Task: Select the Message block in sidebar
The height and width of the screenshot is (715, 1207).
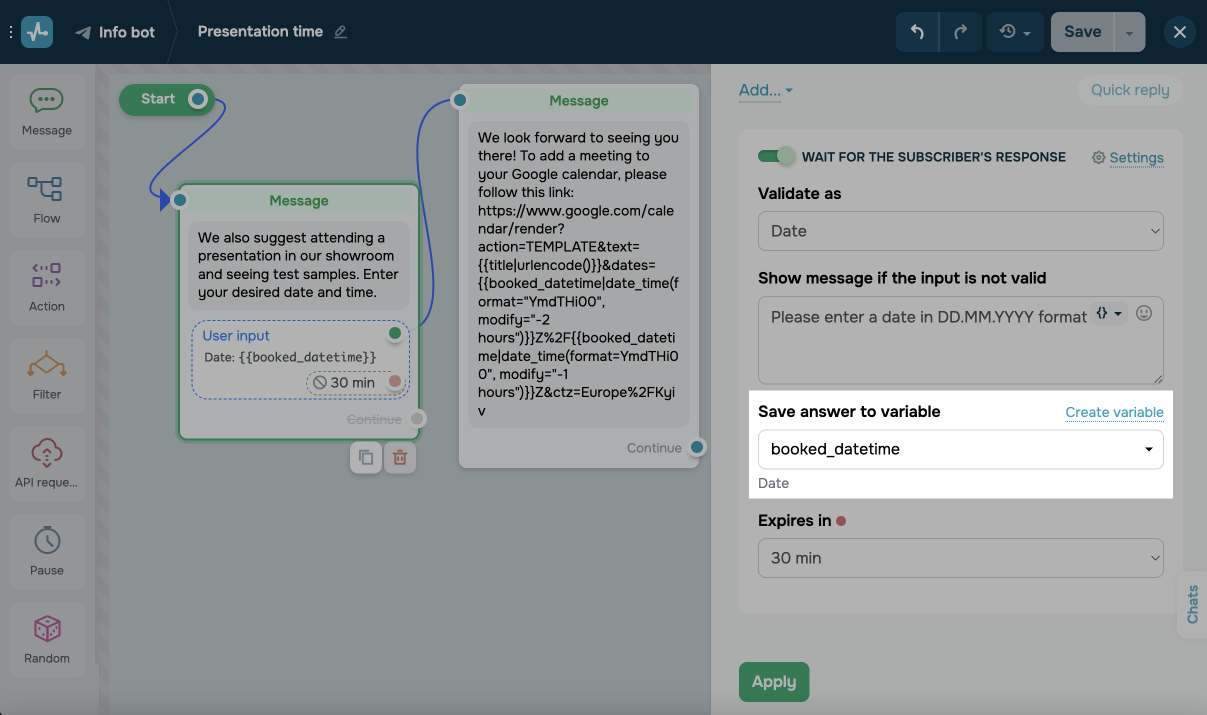Action: [47, 112]
